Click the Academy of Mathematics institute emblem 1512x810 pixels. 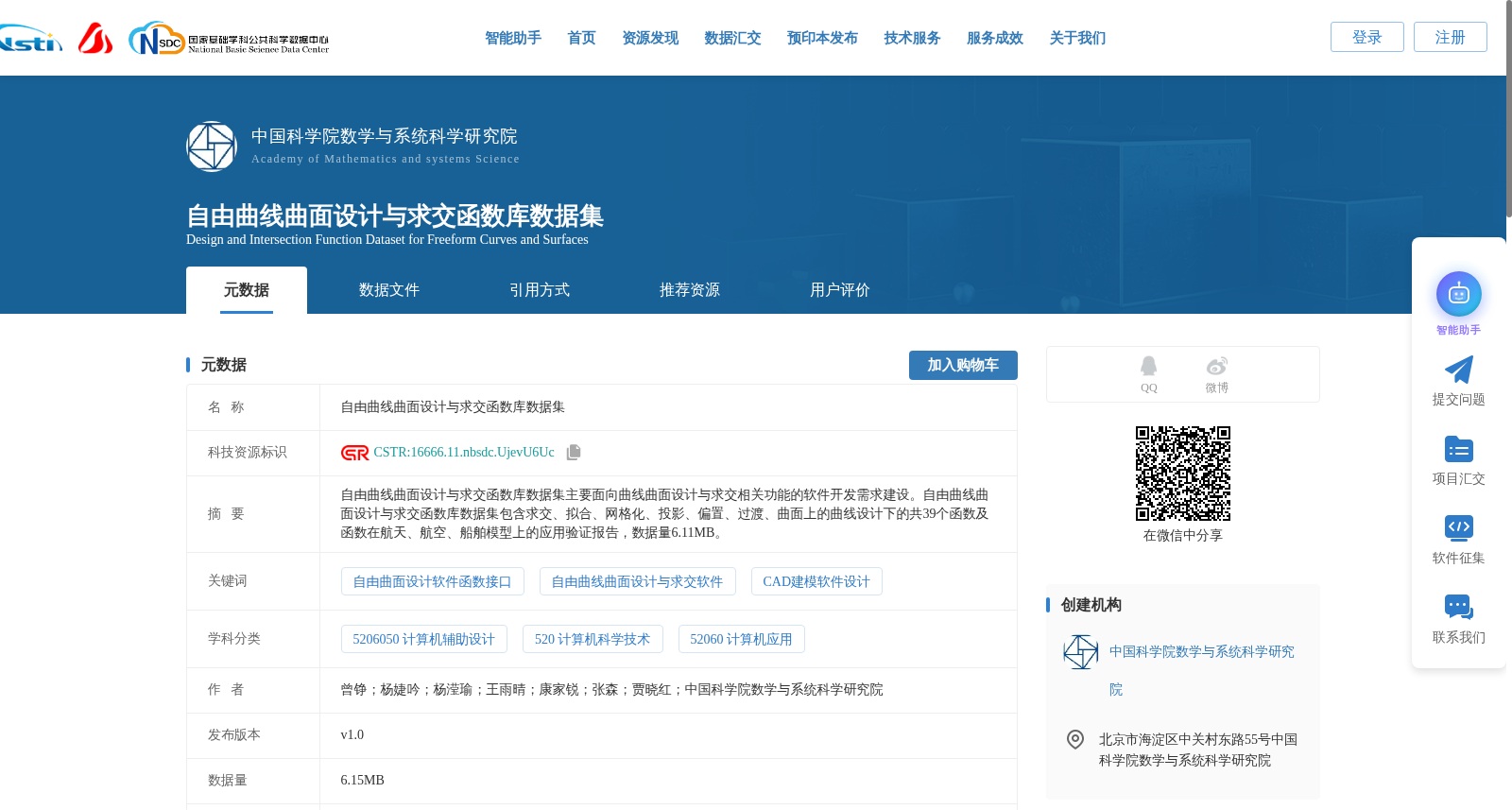tap(212, 146)
